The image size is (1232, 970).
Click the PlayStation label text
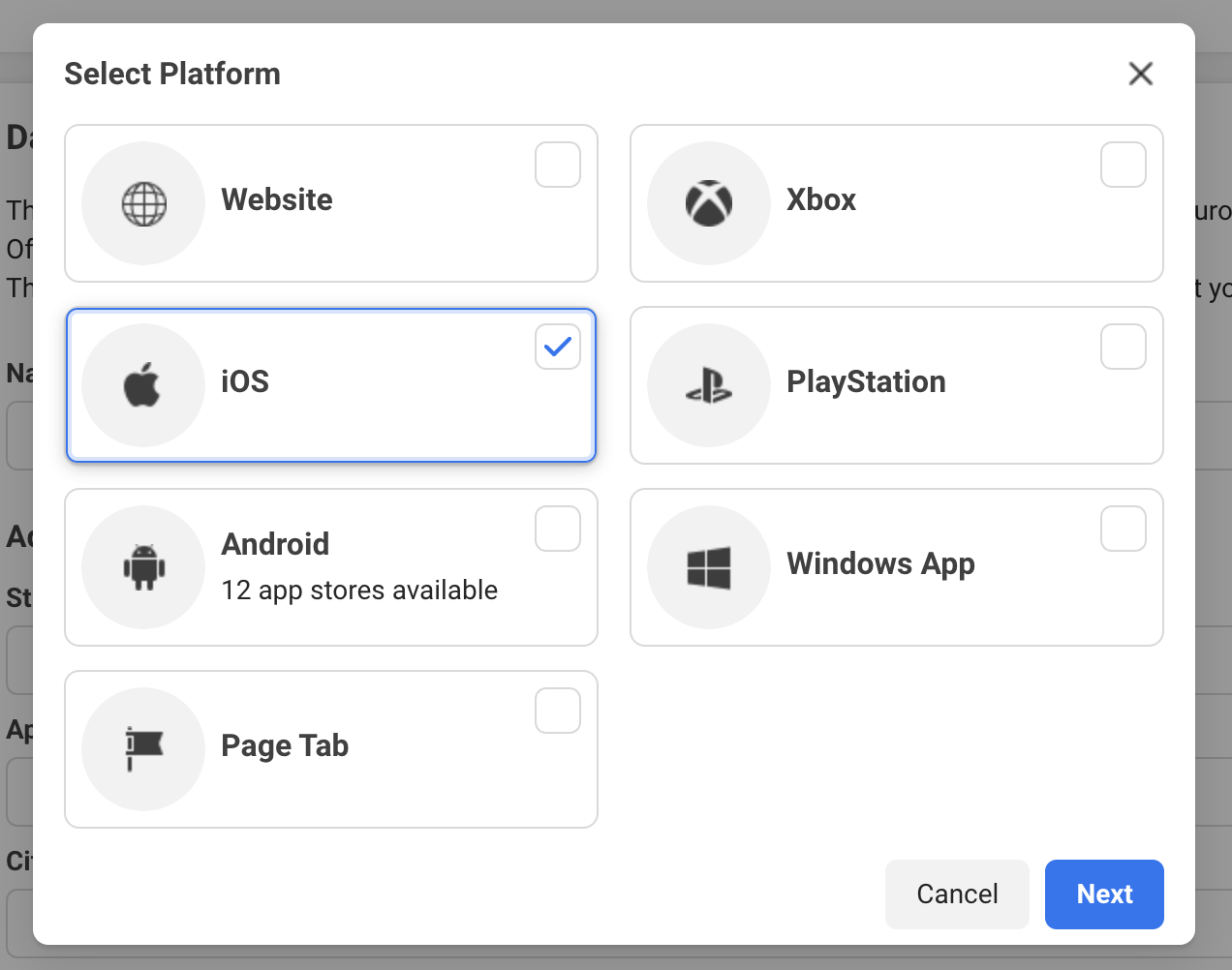[866, 381]
